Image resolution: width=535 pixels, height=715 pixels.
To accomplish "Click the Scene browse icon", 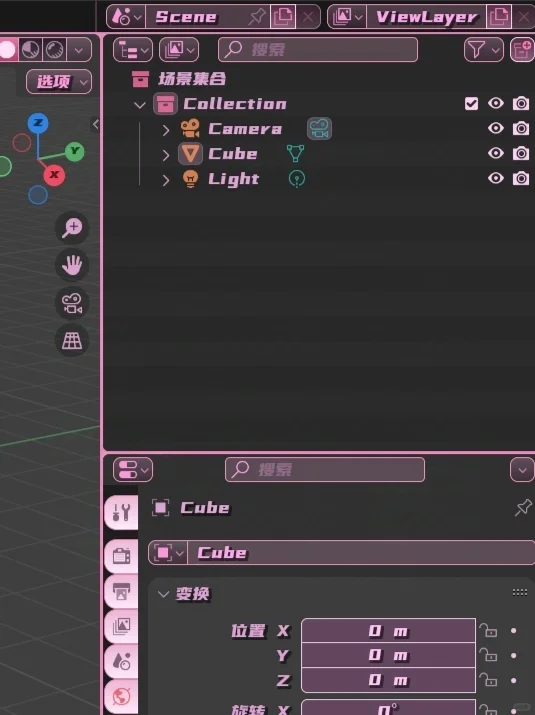I will coord(126,17).
